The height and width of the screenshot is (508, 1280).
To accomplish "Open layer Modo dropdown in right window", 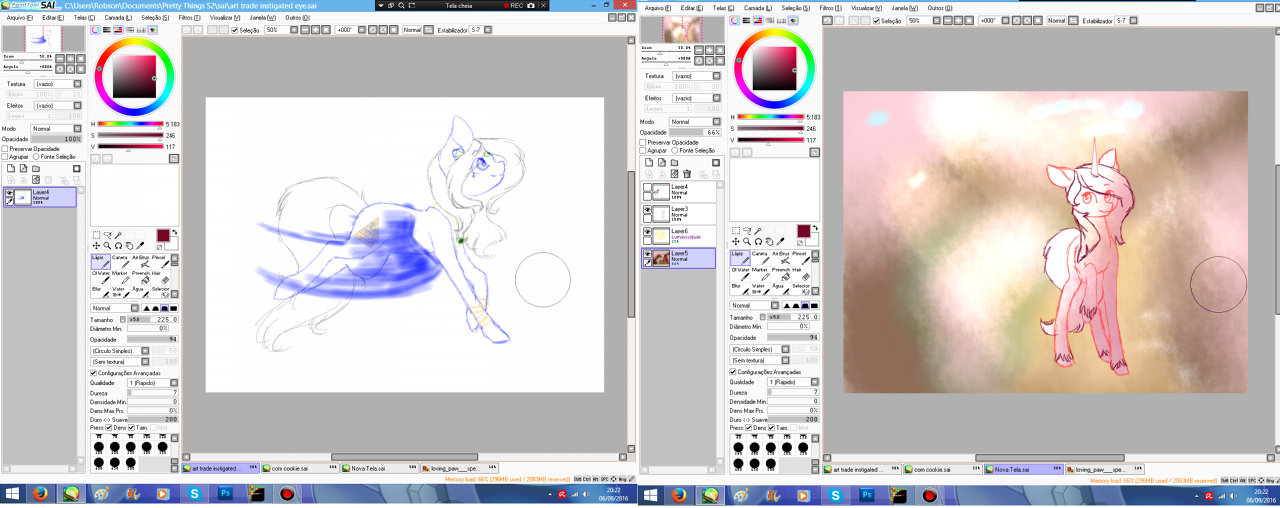I will point(693,122).
